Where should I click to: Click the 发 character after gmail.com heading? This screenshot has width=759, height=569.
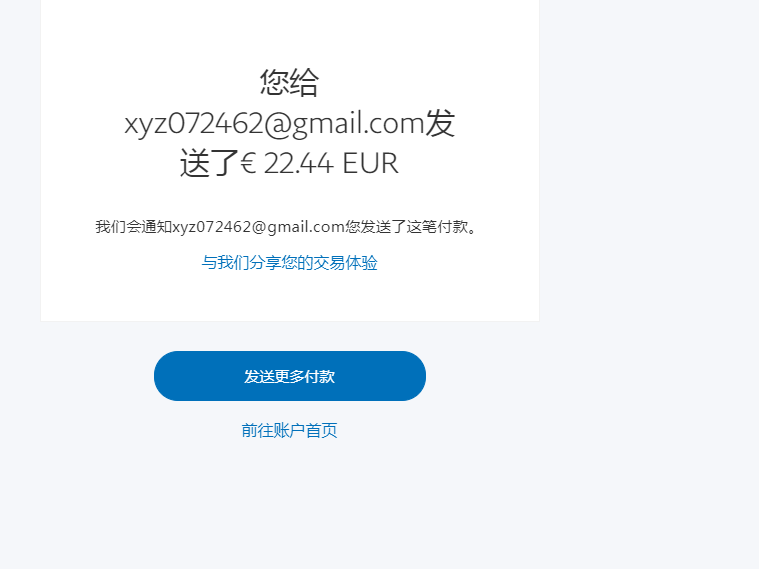coord(440,123)
